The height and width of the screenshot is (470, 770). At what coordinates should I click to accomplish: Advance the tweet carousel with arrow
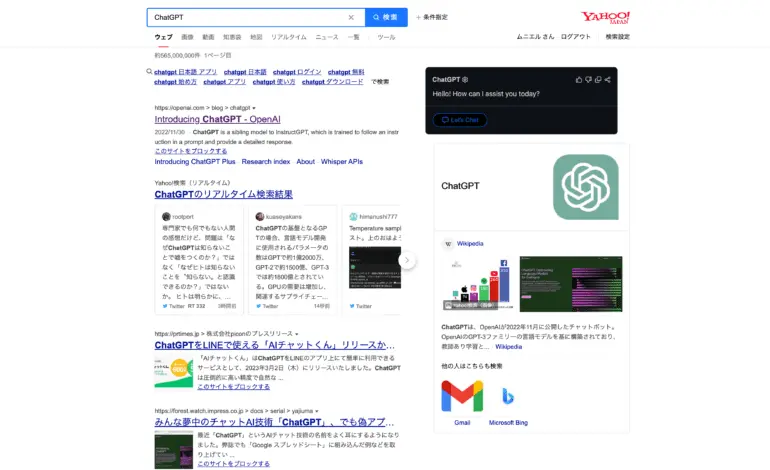click(x=407, y=260)
